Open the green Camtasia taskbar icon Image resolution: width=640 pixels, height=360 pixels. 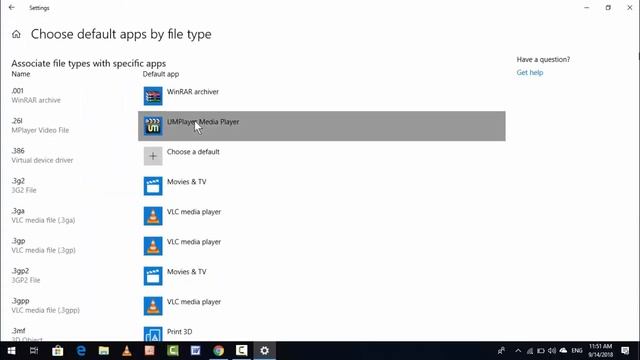[173, 351]
